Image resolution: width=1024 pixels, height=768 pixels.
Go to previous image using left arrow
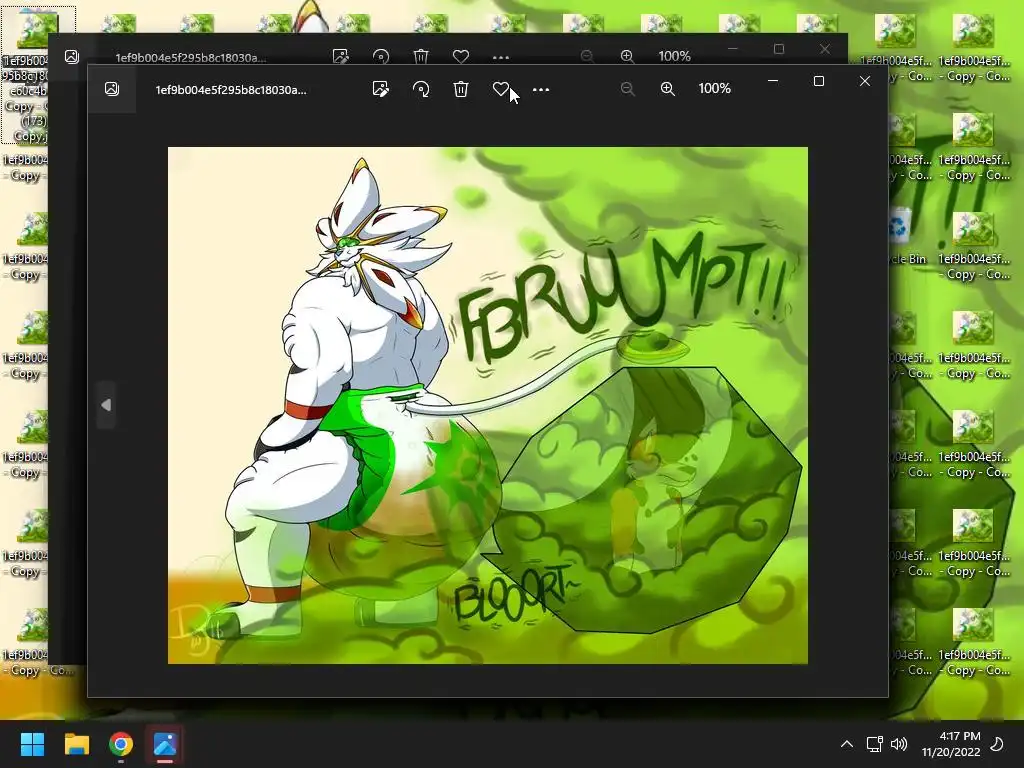(x=106, y=406)
